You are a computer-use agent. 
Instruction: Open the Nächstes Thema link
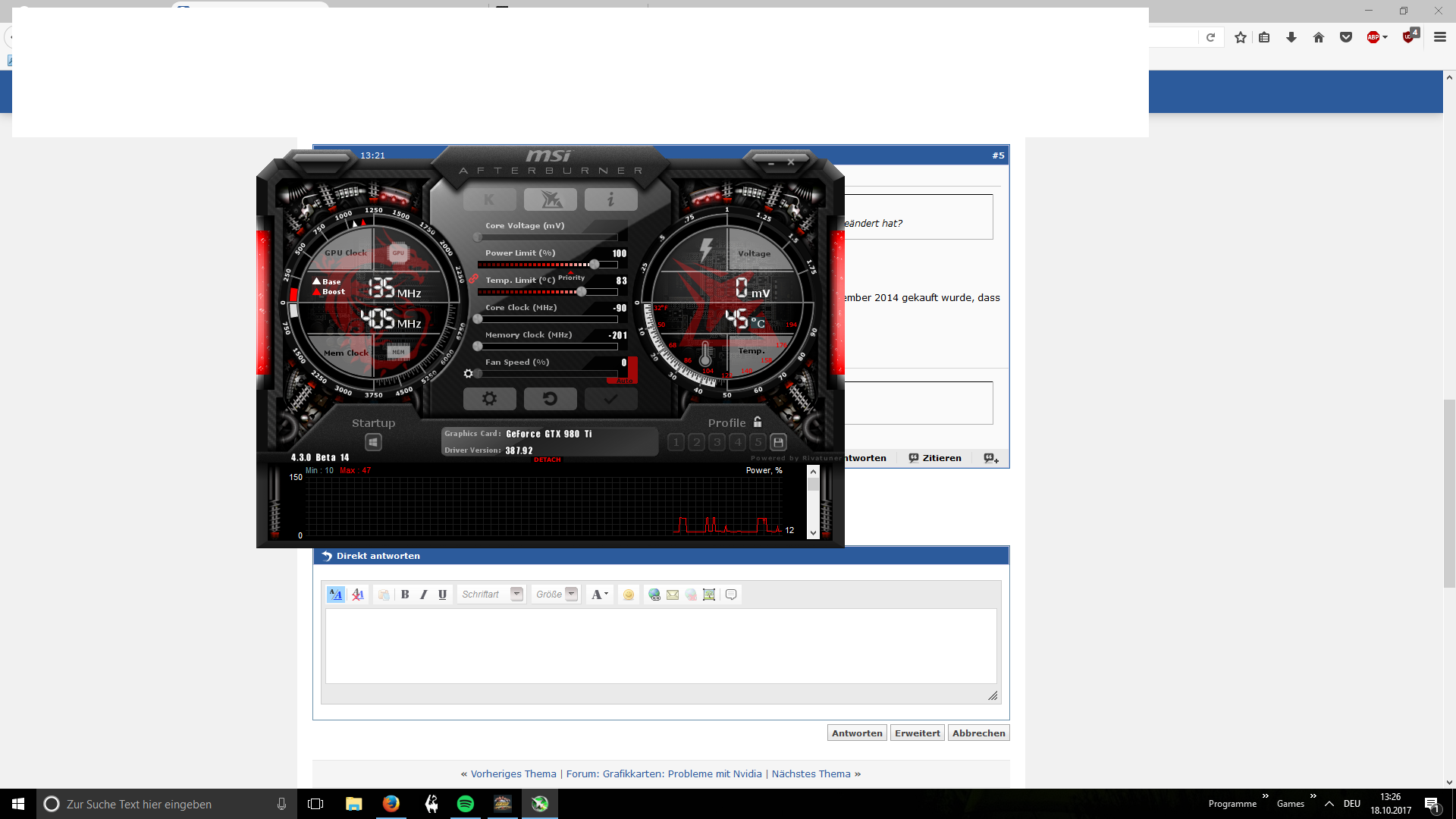pyautogui.click(x=811, y=774)
